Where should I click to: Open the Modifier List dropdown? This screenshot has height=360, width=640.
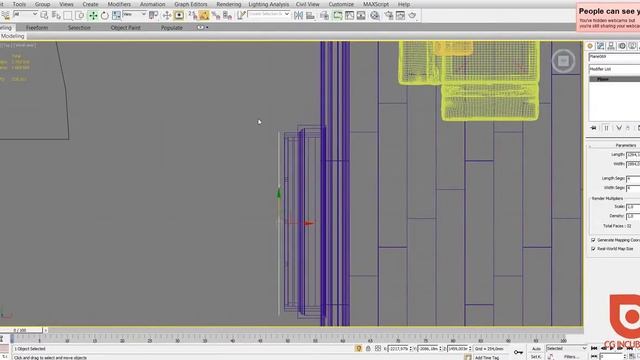point(614,69)
